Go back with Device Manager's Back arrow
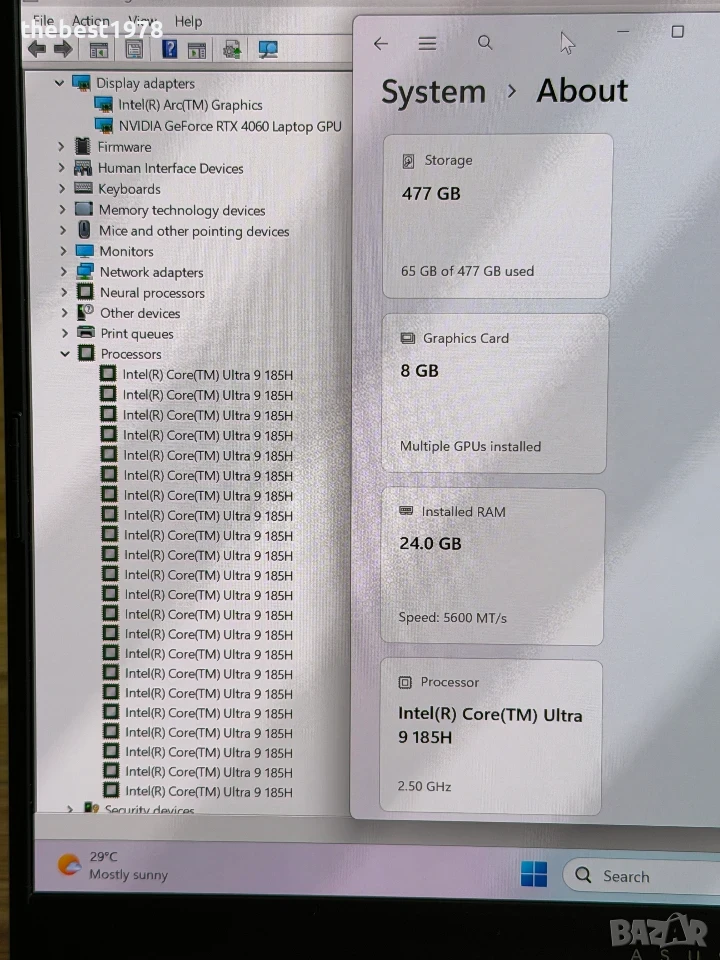The width and height of the screenshot is (720, 960). pos(37,50)
